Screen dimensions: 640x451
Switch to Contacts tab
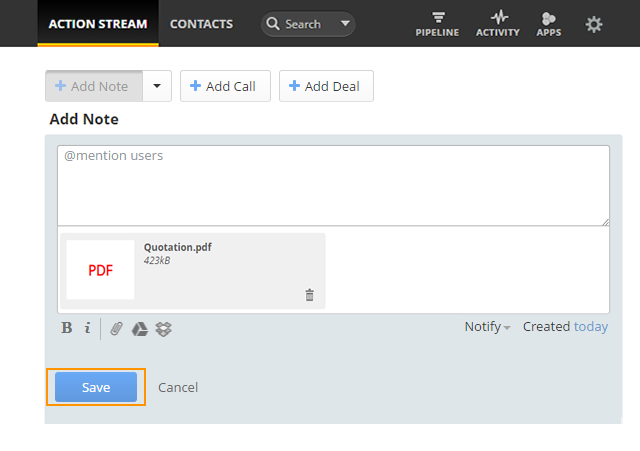(201, 24)
